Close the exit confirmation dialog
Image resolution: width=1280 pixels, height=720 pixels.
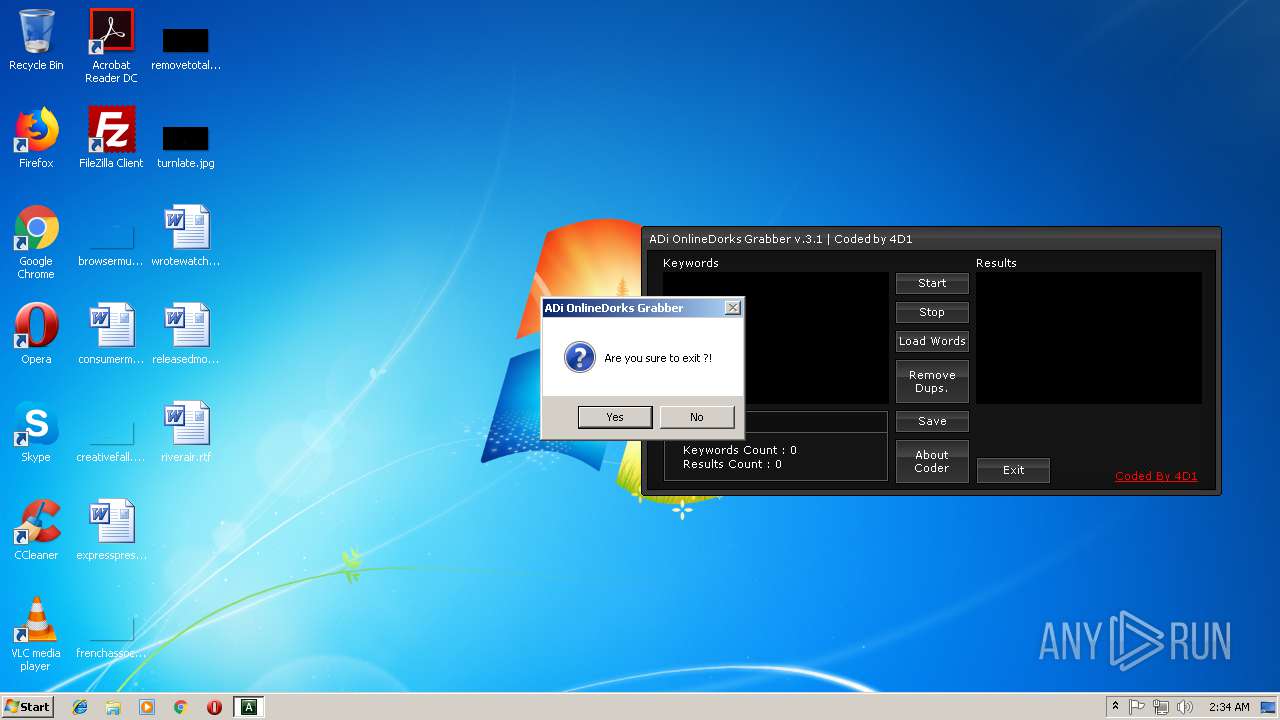(732, 308)
